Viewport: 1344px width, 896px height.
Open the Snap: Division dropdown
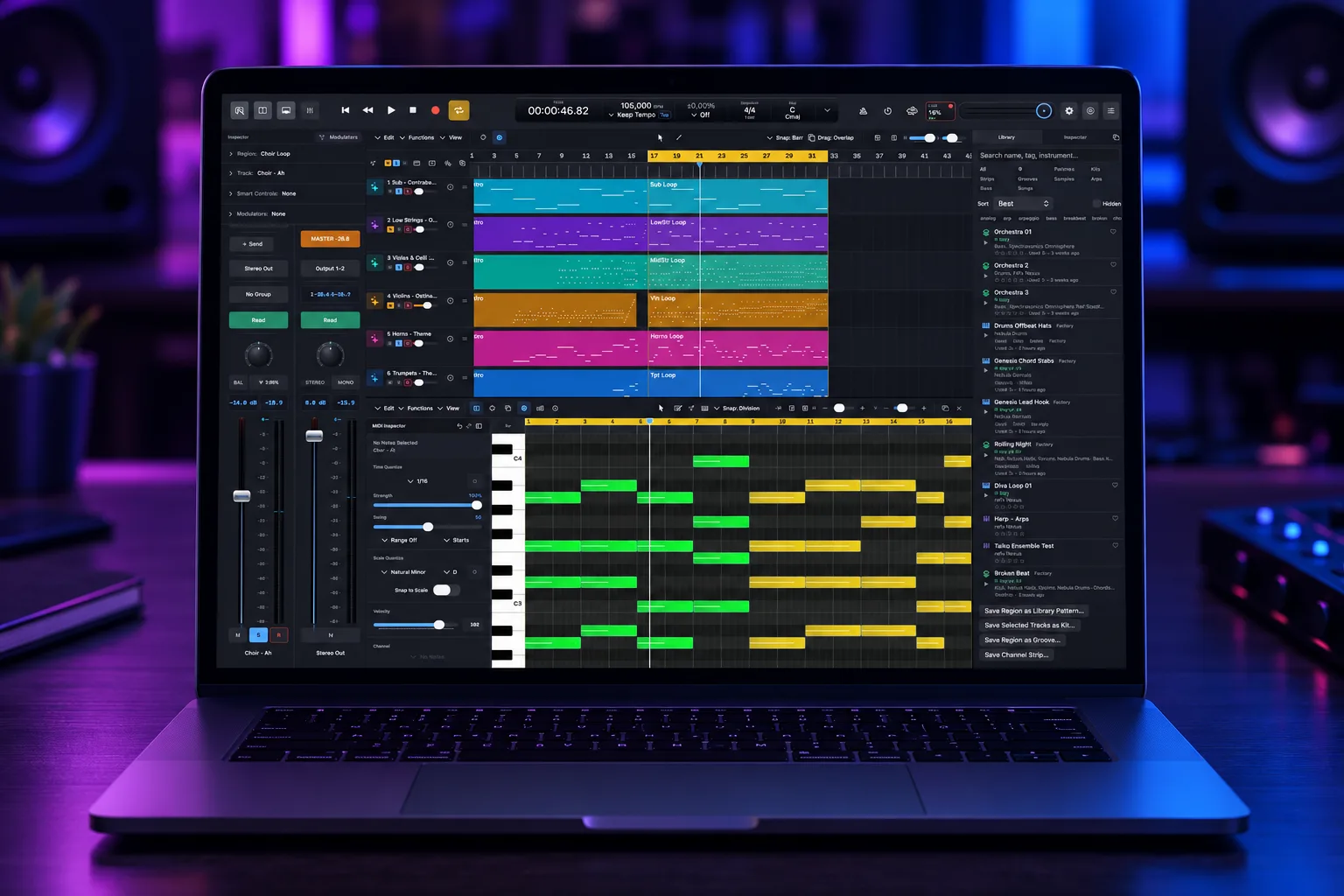tap(737, 409)
